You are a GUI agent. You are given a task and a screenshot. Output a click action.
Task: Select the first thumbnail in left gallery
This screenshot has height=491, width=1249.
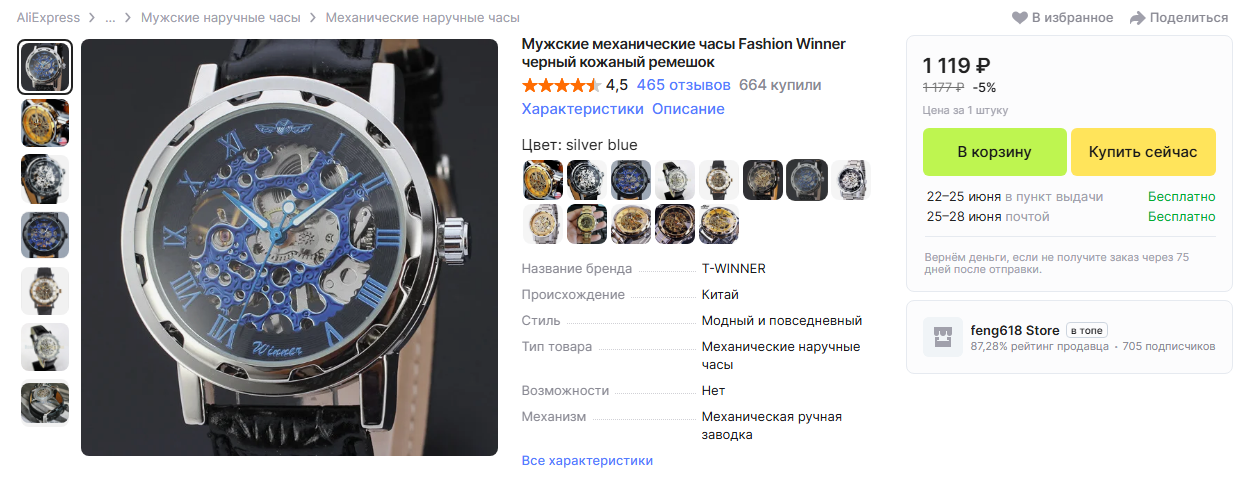[x=45, y=68]
